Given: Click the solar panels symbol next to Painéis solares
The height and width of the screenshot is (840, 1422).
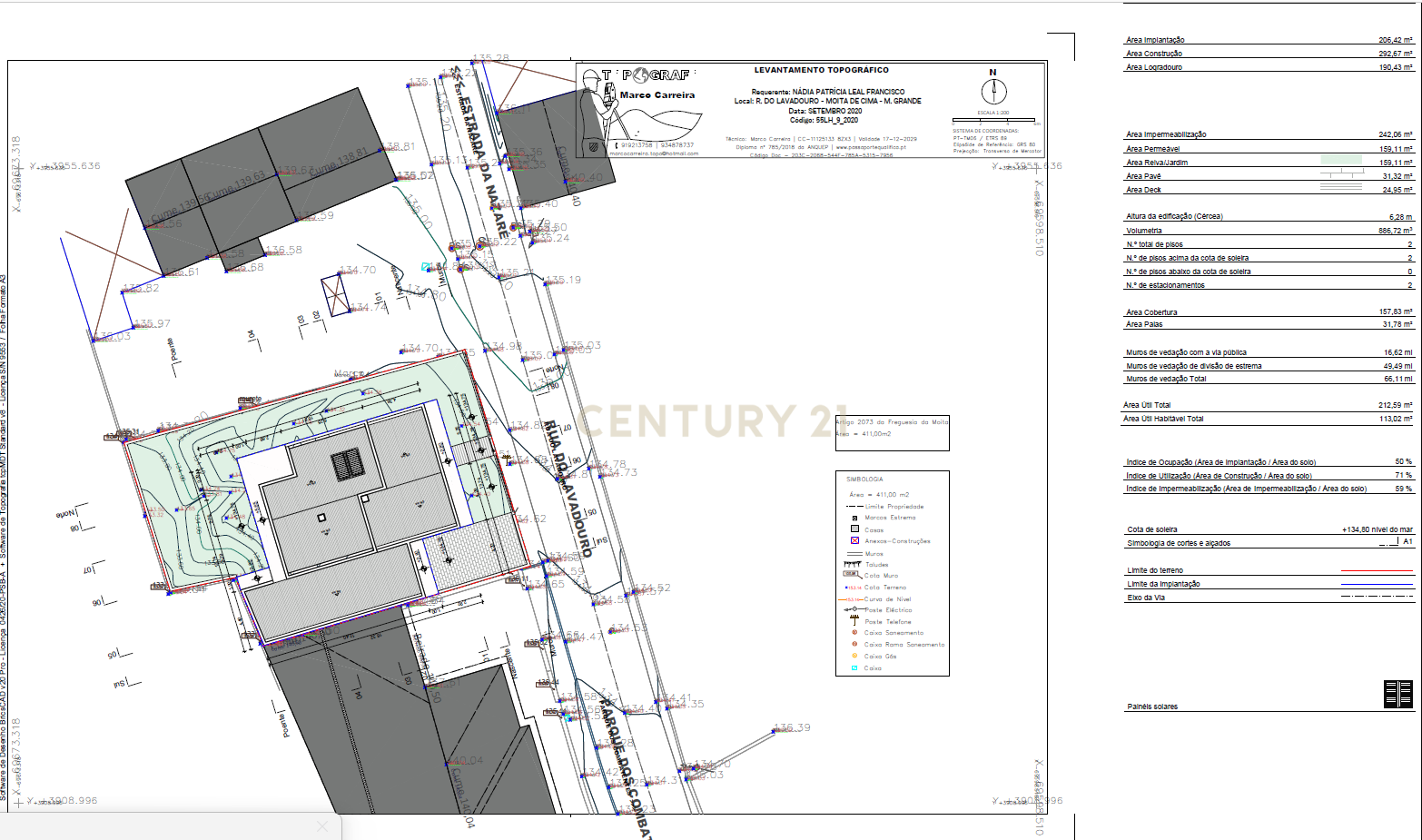Looking at the screenshot, I should (1398, 694).
